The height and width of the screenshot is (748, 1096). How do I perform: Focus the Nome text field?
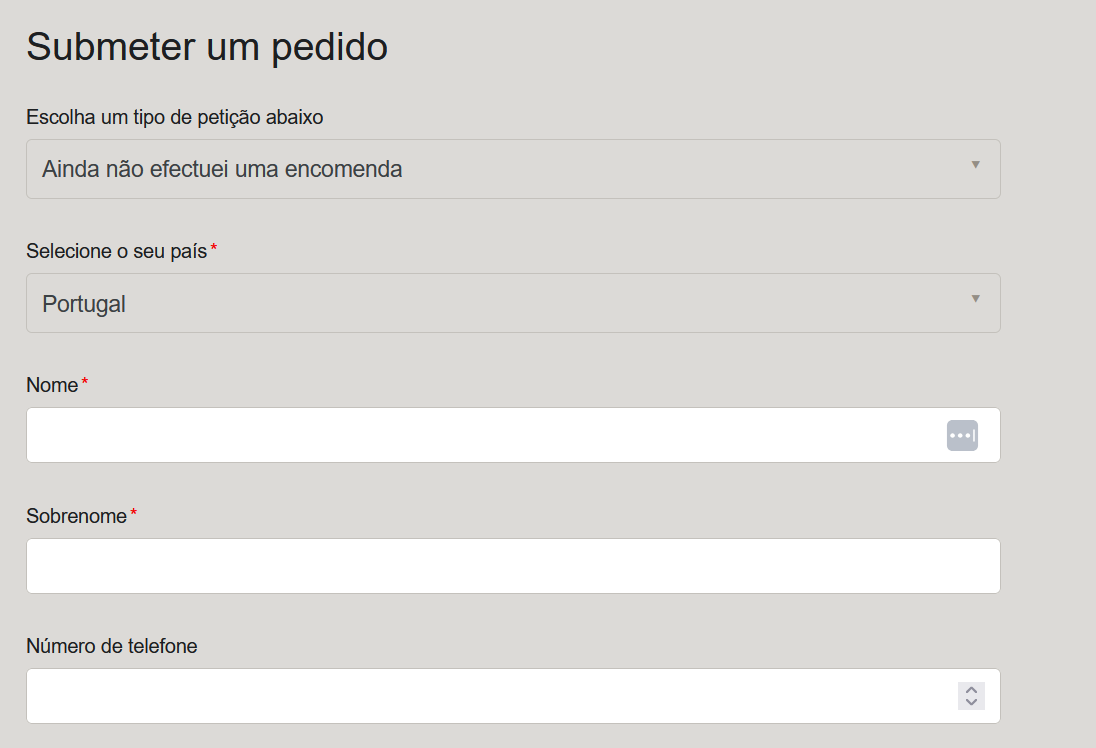click(x=513, y=435)
